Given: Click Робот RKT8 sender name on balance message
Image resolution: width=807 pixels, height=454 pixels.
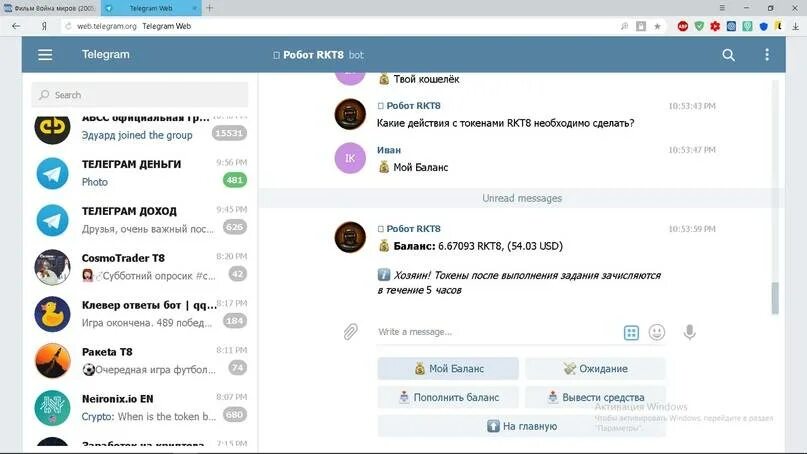Looking at the screenshot, I should click(413, 229).
